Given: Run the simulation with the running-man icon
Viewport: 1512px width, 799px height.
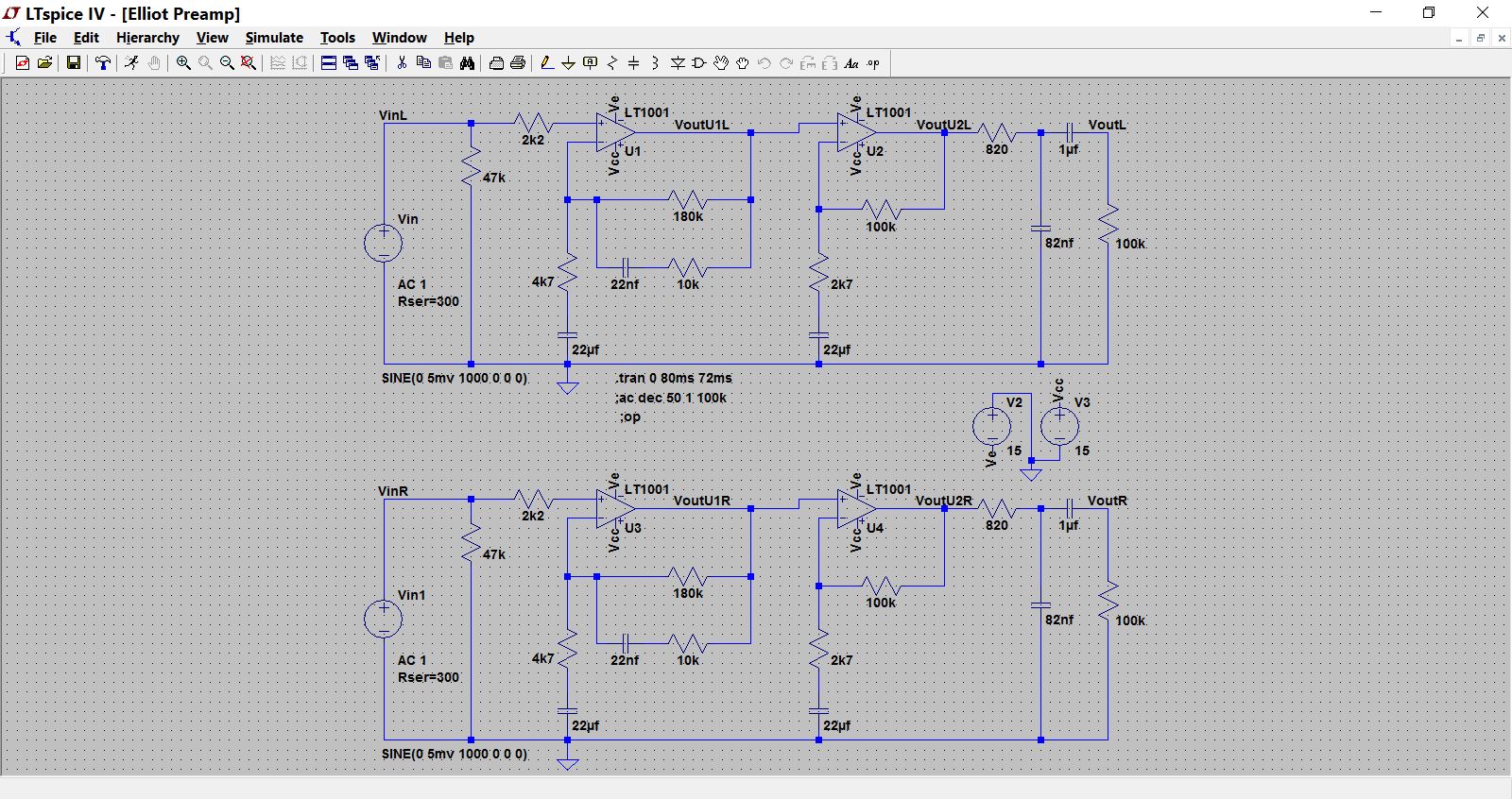Looking at the screenshot, I should [131, 63].
